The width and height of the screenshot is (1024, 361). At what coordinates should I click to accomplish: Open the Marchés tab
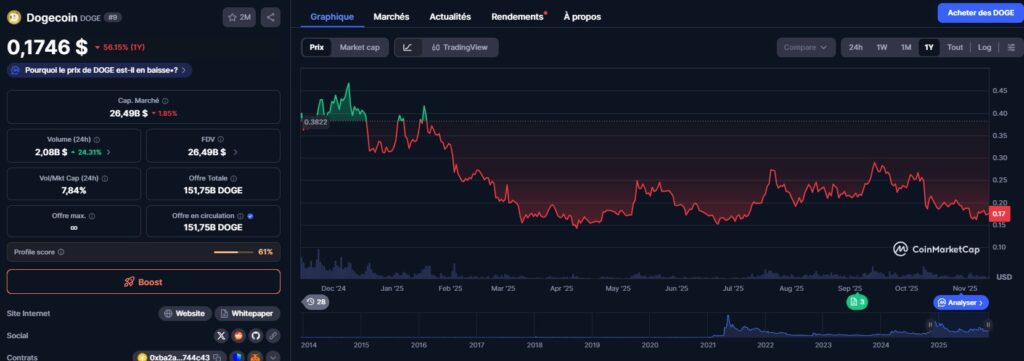pyautogui.click(x=391, y=16)
